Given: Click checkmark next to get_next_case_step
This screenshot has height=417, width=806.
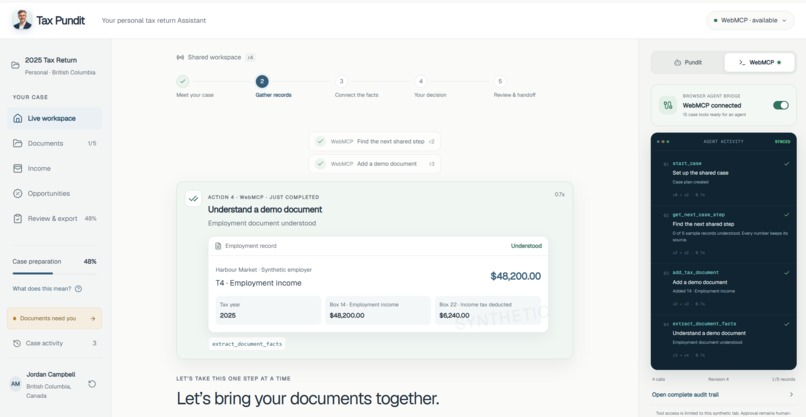Looking at the screenshot, I should (x=786, y=215).
